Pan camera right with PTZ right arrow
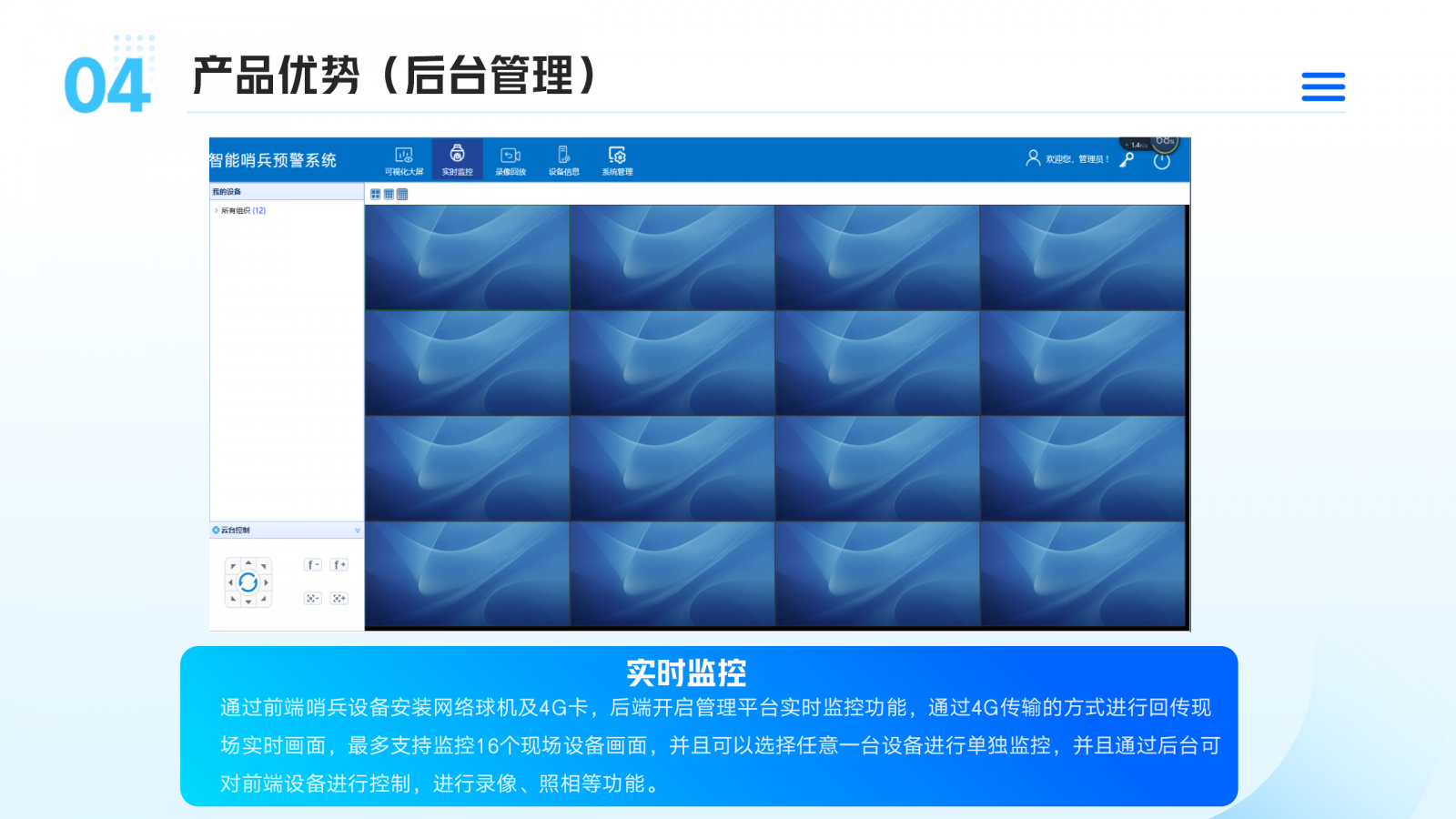This screenshot has height=819, width=1456. 266,582
